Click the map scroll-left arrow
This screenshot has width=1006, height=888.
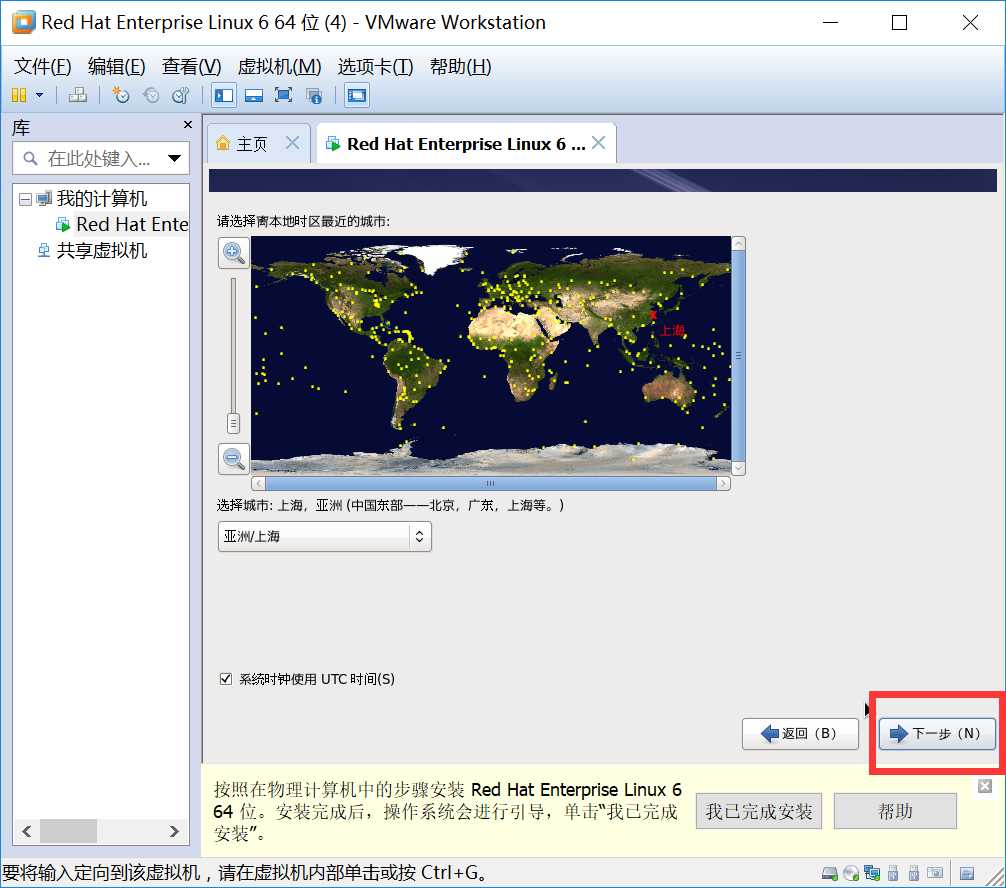pyautogui.click(x=258, y=483)
